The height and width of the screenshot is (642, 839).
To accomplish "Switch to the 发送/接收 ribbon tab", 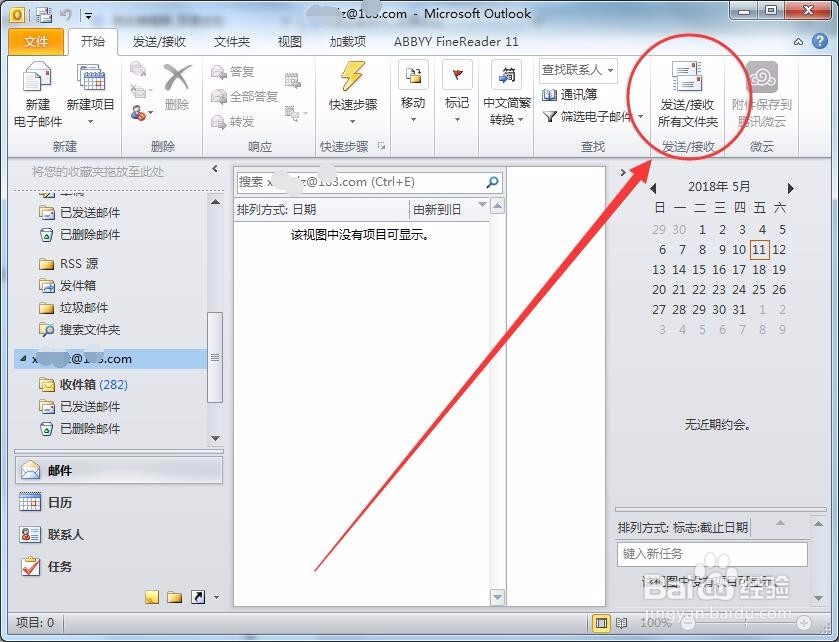I will click(159, 42).
